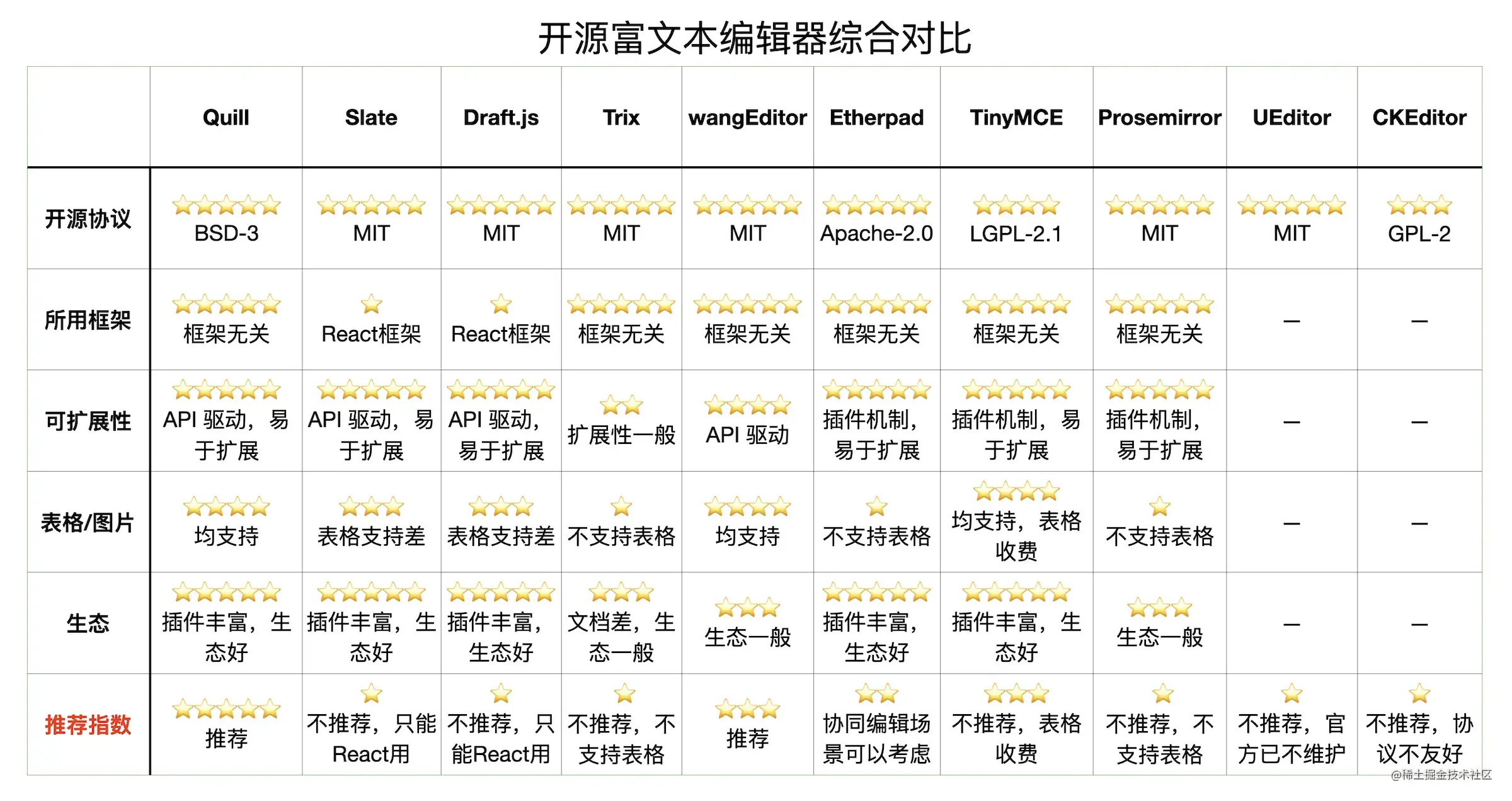1512x801 pixels.
Task: Click the single star above UEditor's 不推荐
Action: click(1291, 693)
